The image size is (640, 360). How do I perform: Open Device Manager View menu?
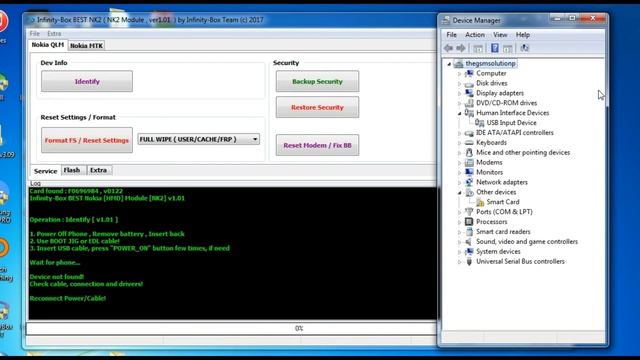tap(500, 35)
